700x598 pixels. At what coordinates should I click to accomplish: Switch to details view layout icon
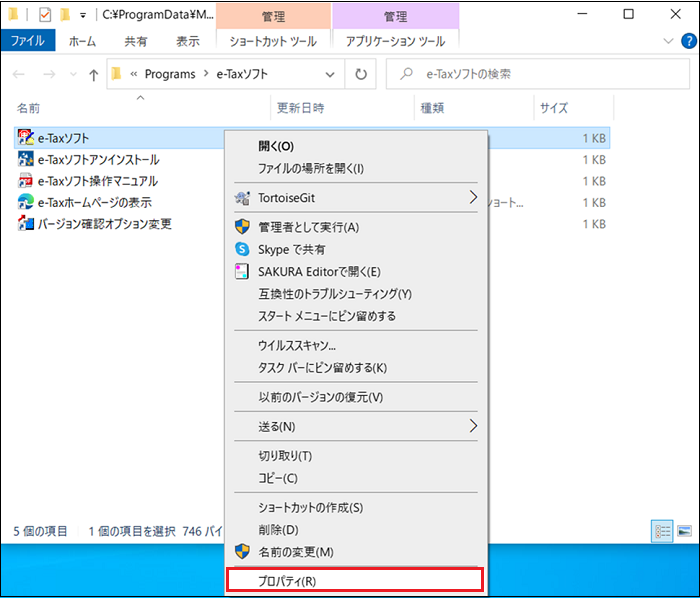point(662,531)
